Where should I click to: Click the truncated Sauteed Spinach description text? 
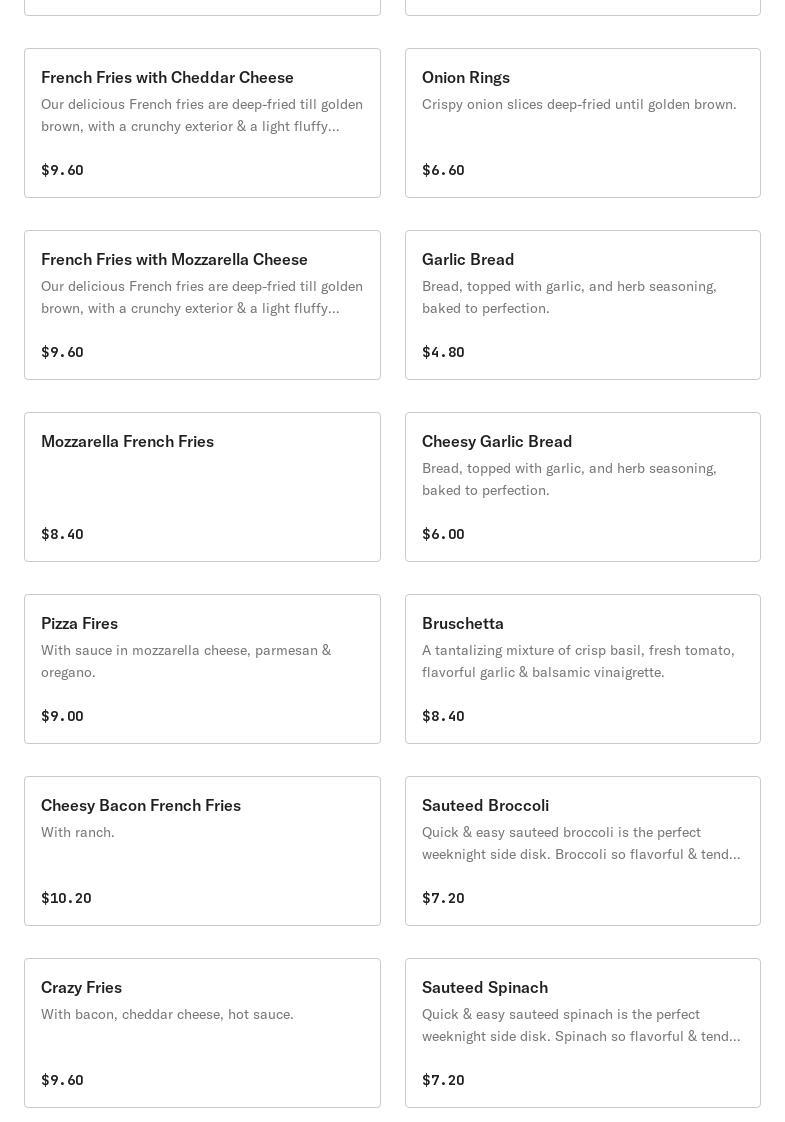tap(581, 1025)
